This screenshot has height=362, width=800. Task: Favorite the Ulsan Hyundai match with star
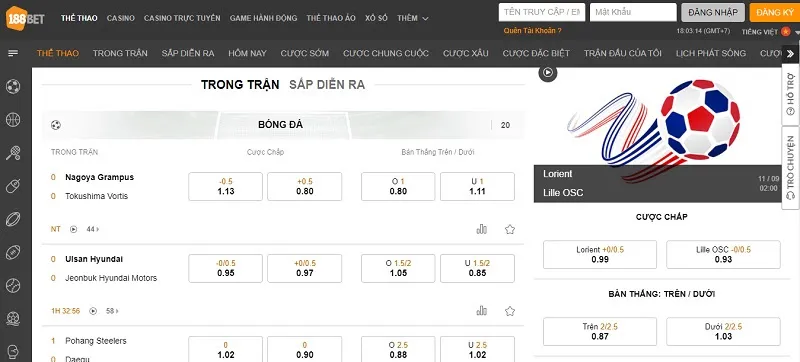[510, 311]
